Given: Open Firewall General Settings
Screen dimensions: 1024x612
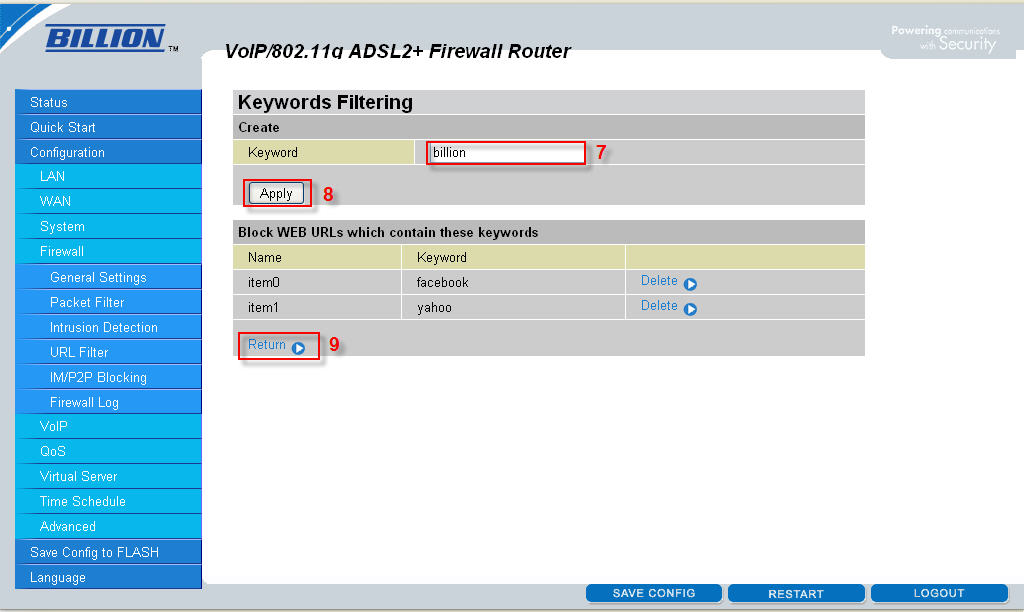Looking at the screenshot, I should (x=108, y=277).
